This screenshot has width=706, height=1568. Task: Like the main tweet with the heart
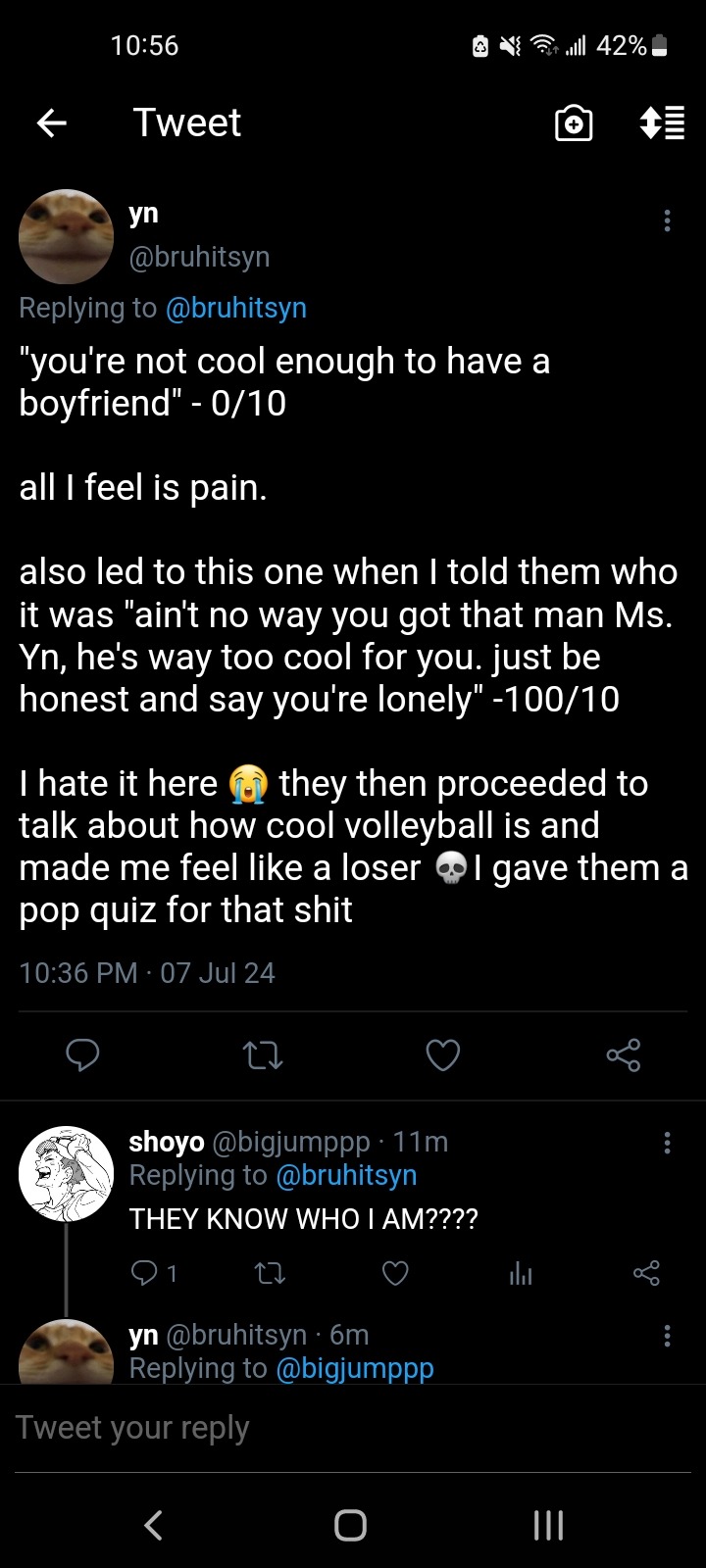442,1054
